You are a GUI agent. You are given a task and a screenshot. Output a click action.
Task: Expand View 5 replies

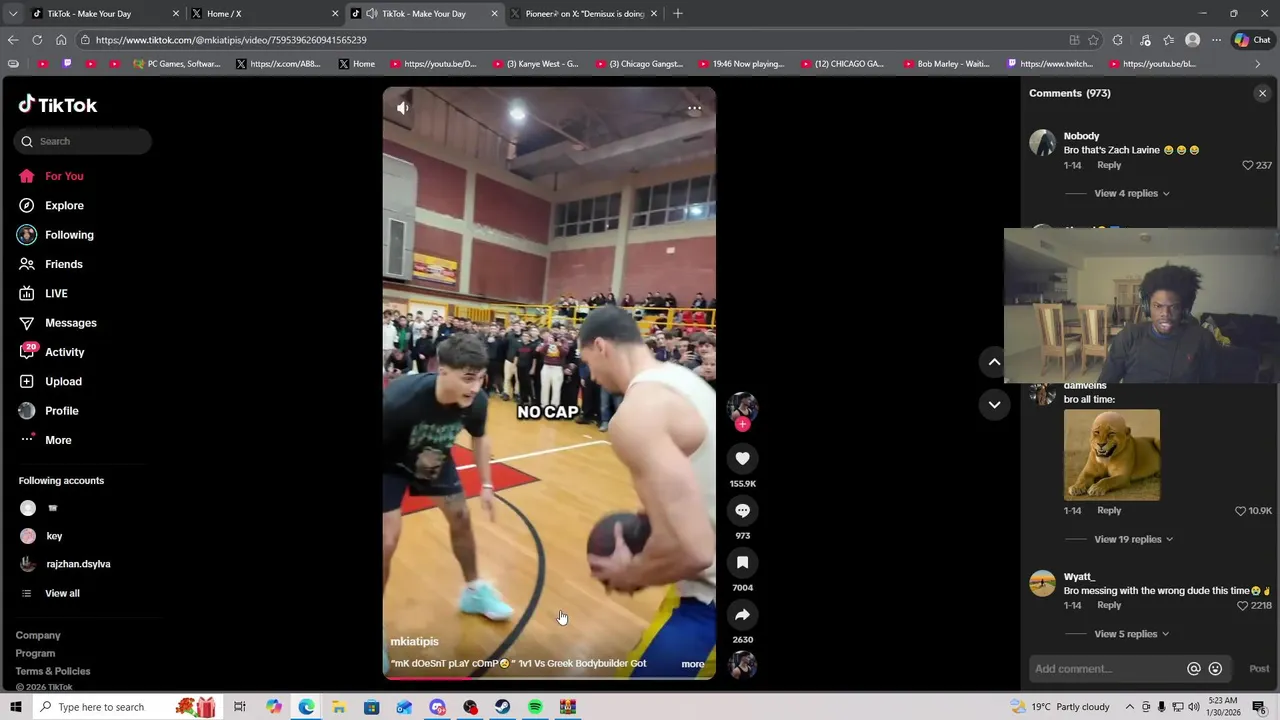pyautogui.click(x=1131, y=634)
